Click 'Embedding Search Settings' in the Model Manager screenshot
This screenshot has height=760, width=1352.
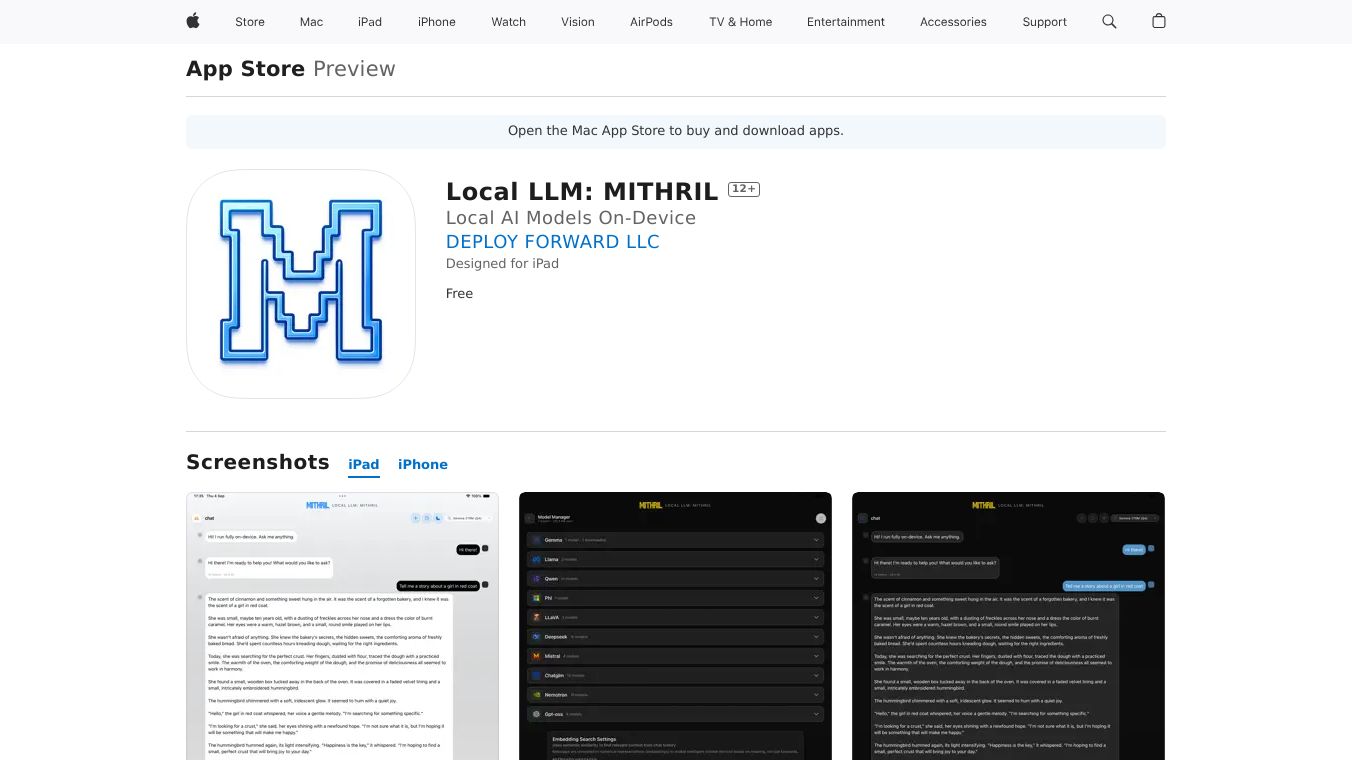tap(584, 739)
